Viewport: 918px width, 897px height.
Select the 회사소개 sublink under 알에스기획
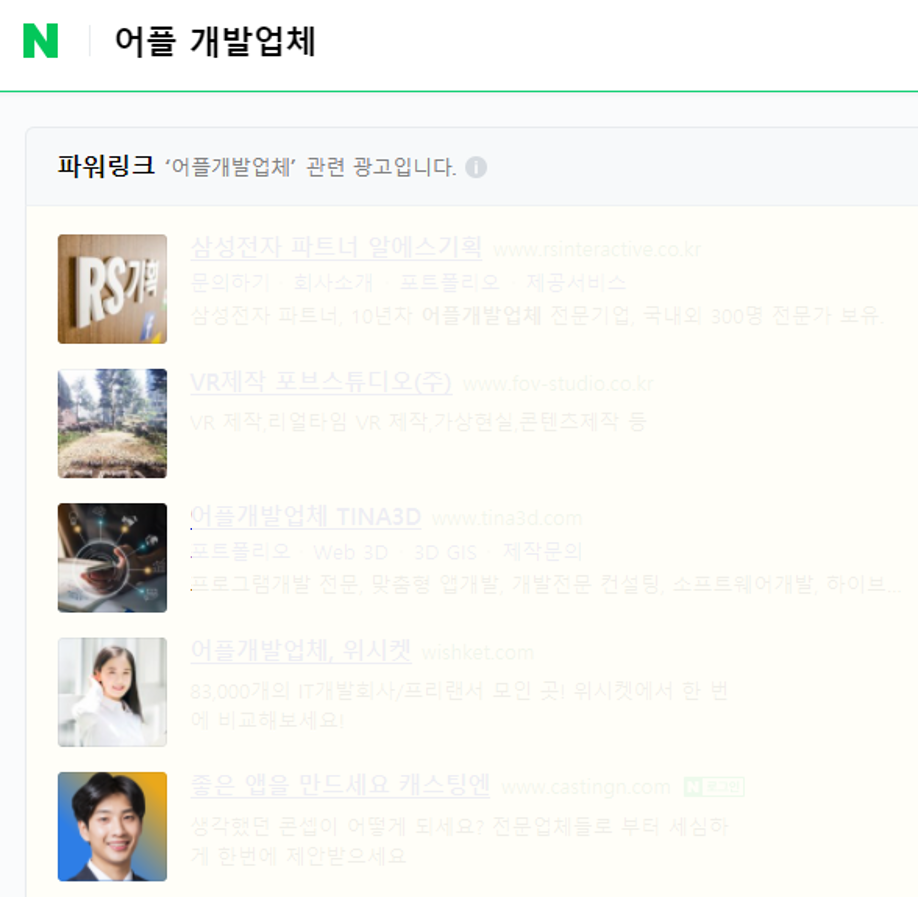click(333, 283)
